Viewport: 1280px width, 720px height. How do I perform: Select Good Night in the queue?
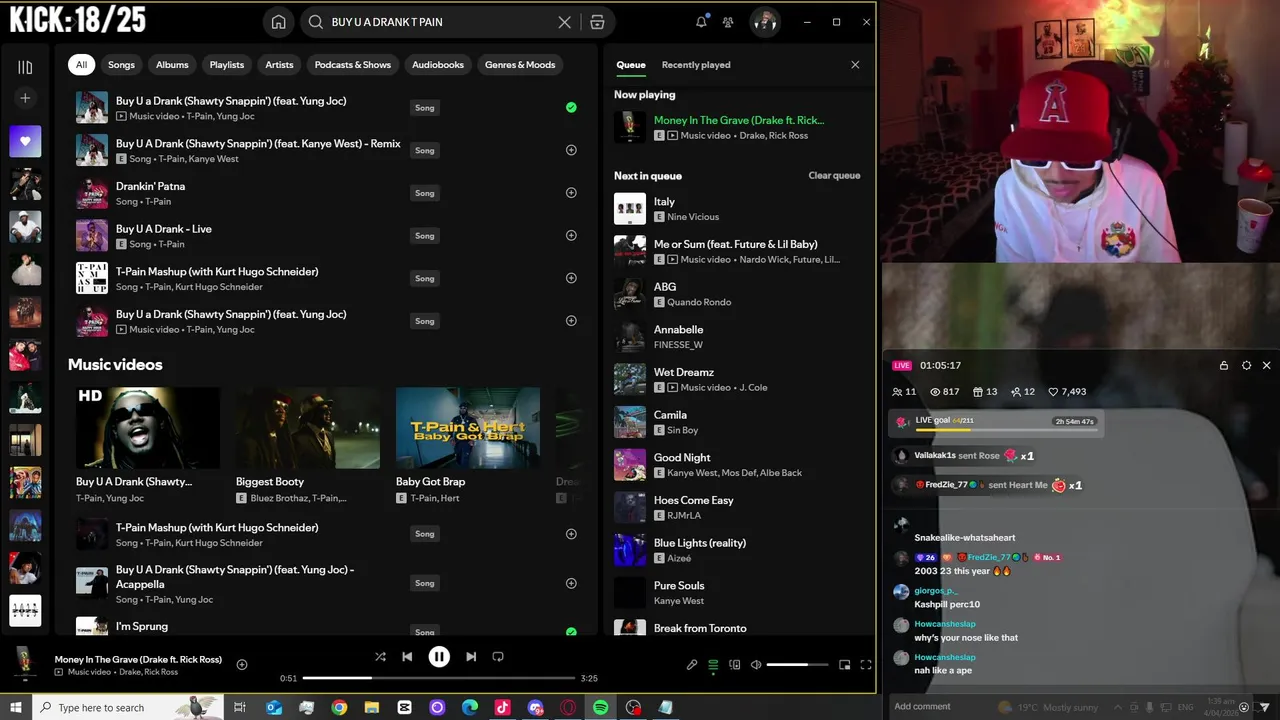(737, 465)
